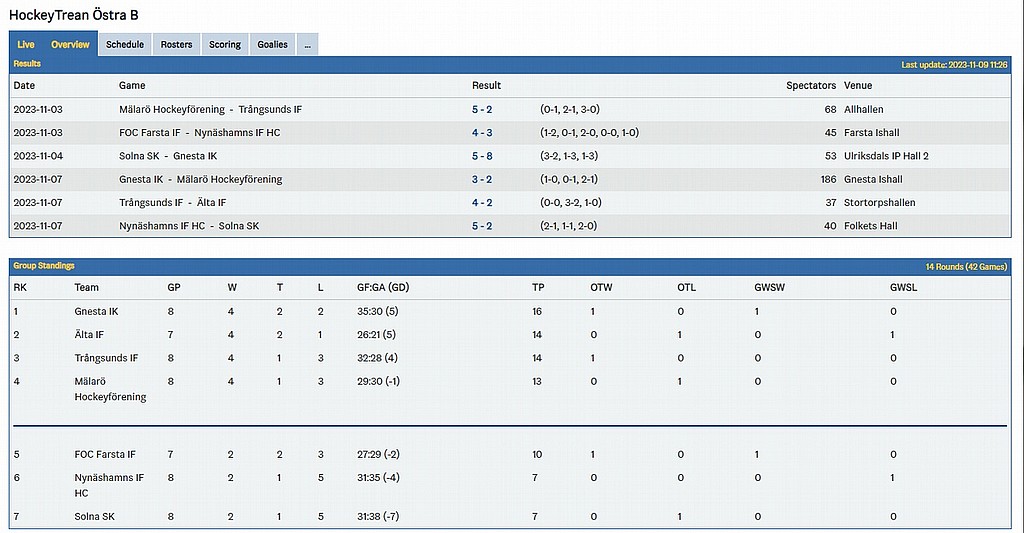
Task: Open the Schedule tab
Action: click(x=125, y=45)
